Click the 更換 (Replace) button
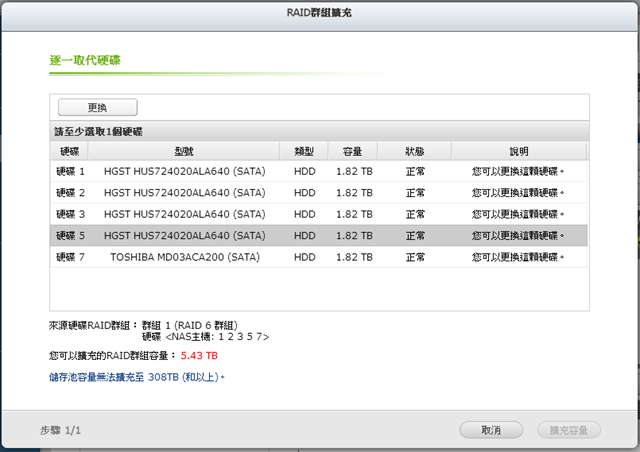Image resolution: width=640 pixels, height=452 pixels. [x=98, y=107]
